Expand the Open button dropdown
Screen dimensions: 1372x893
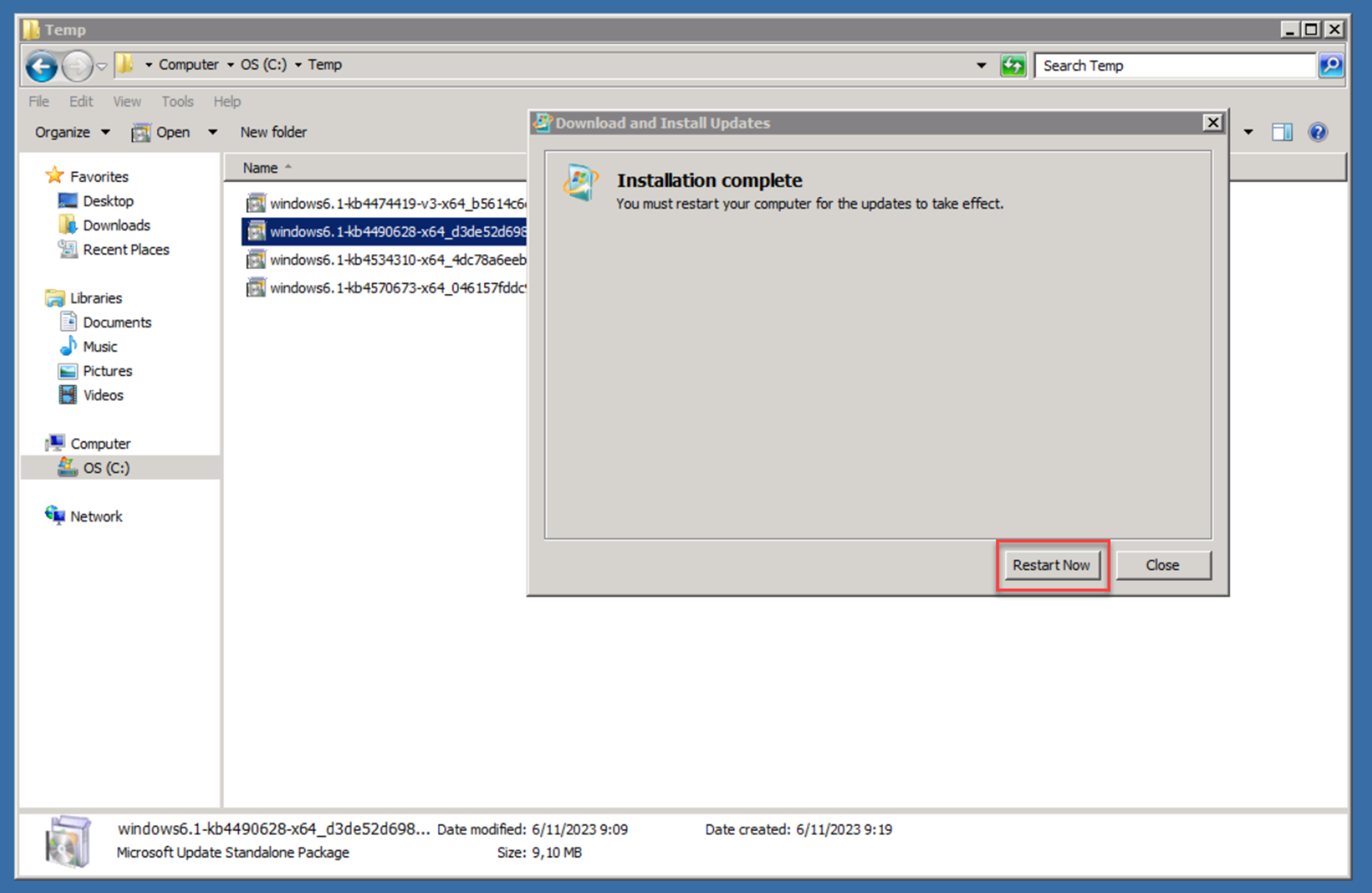click(x=213, y=132)
